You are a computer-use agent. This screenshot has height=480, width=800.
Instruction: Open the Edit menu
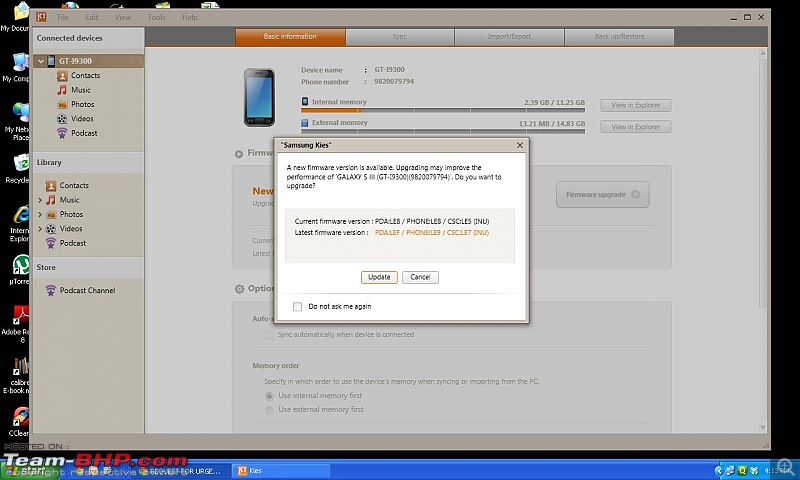tap(92, 17)
